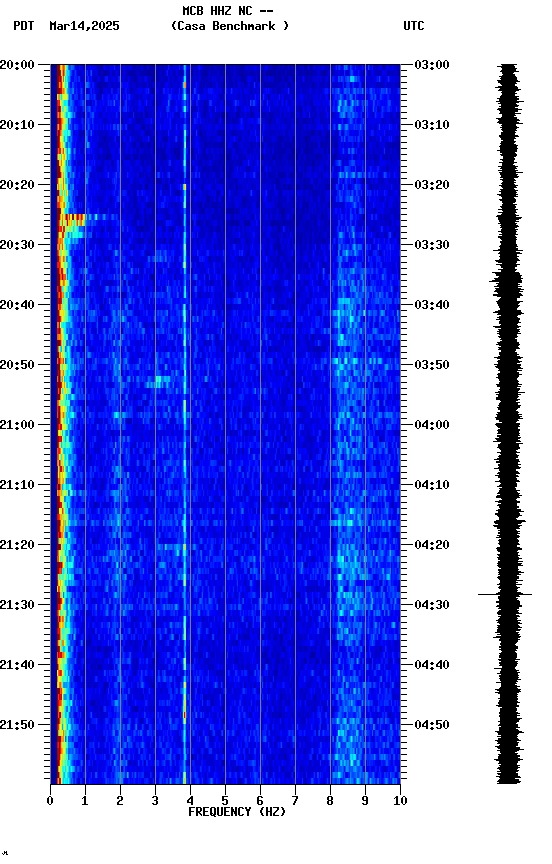This screenshot has height=864, width=552.
Task: Click the 04:50 UTC time label
Action: click(x=432, y=725)
